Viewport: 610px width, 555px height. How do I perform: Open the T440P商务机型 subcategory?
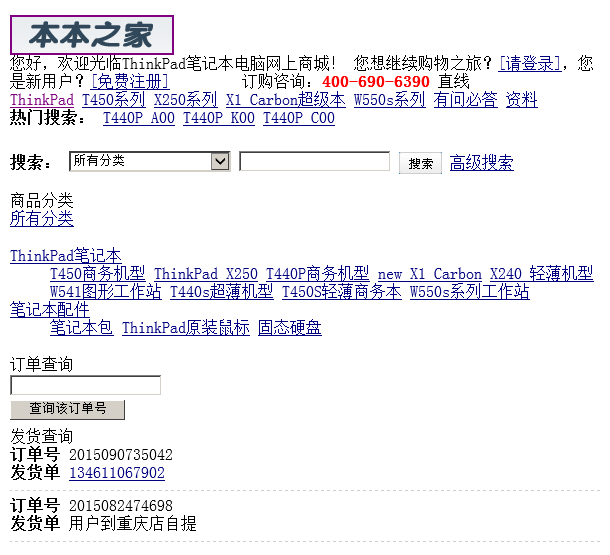pyautogui.click(x=317, y=273)
